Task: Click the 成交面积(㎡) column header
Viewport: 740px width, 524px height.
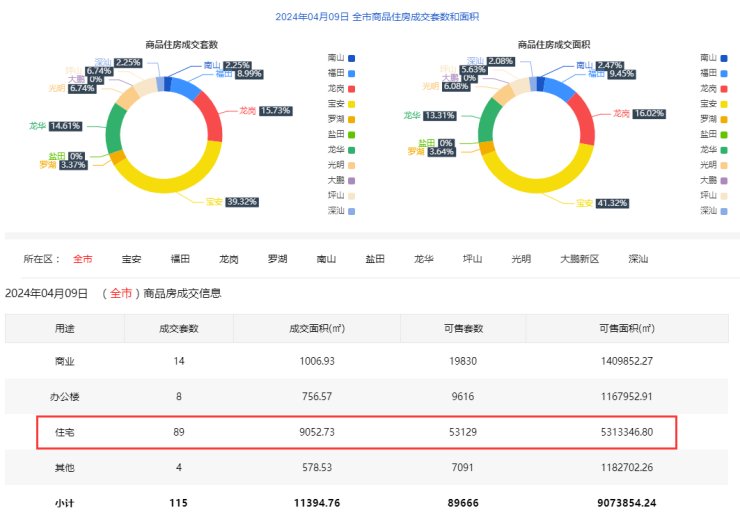Action: tap(316, 328)
